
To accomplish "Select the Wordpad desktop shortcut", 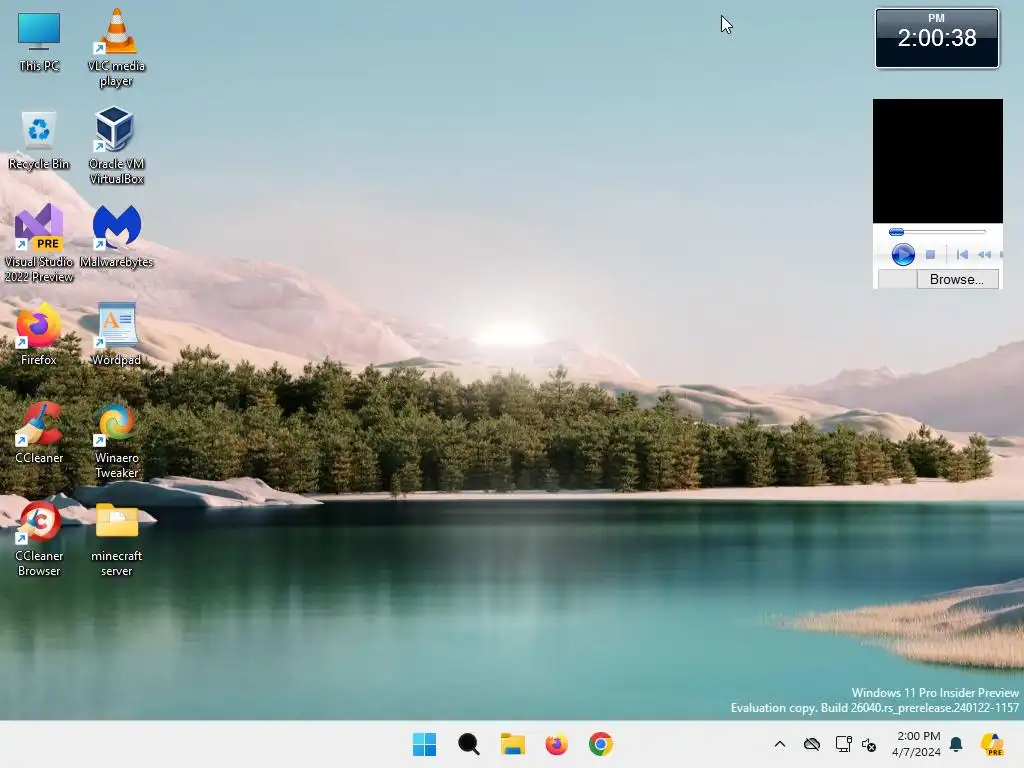I will pyautogui.click(x=116, y=334).
